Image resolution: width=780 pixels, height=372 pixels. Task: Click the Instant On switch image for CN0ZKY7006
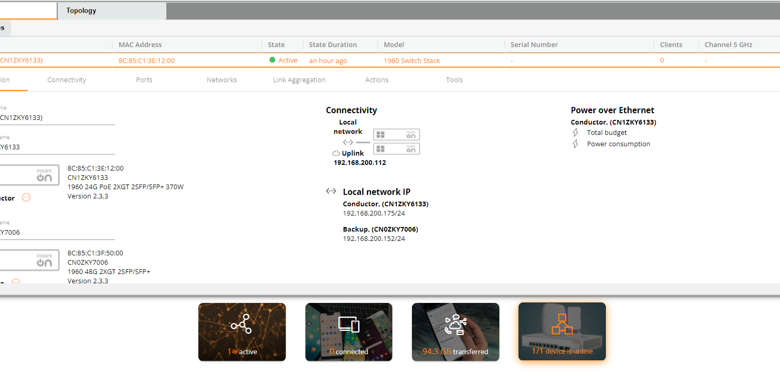(29, 260)
